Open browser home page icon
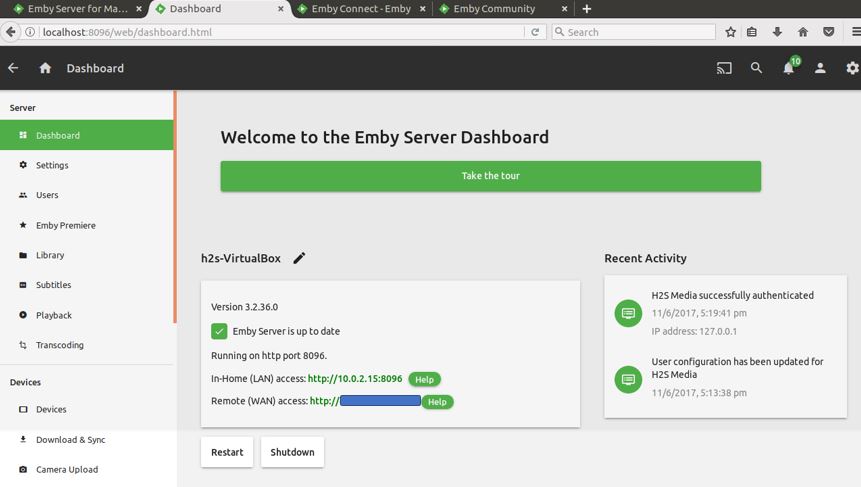 [x=803, y=32]
